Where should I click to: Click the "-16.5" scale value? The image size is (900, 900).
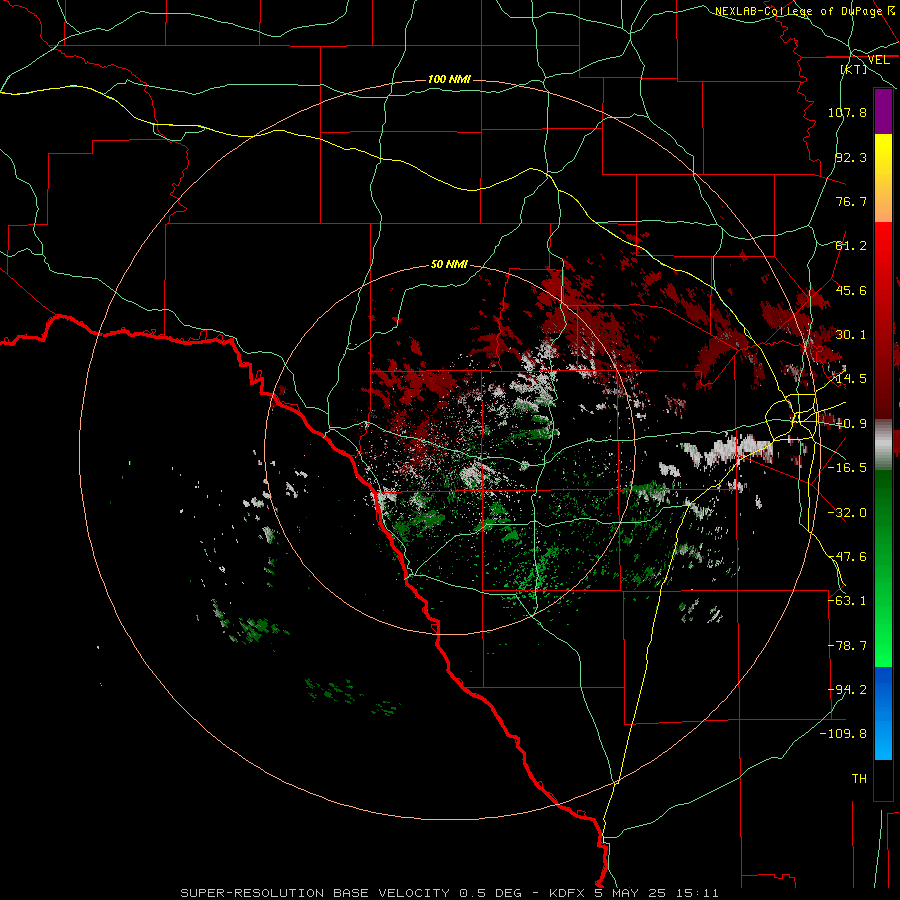[x=847, y=468]
